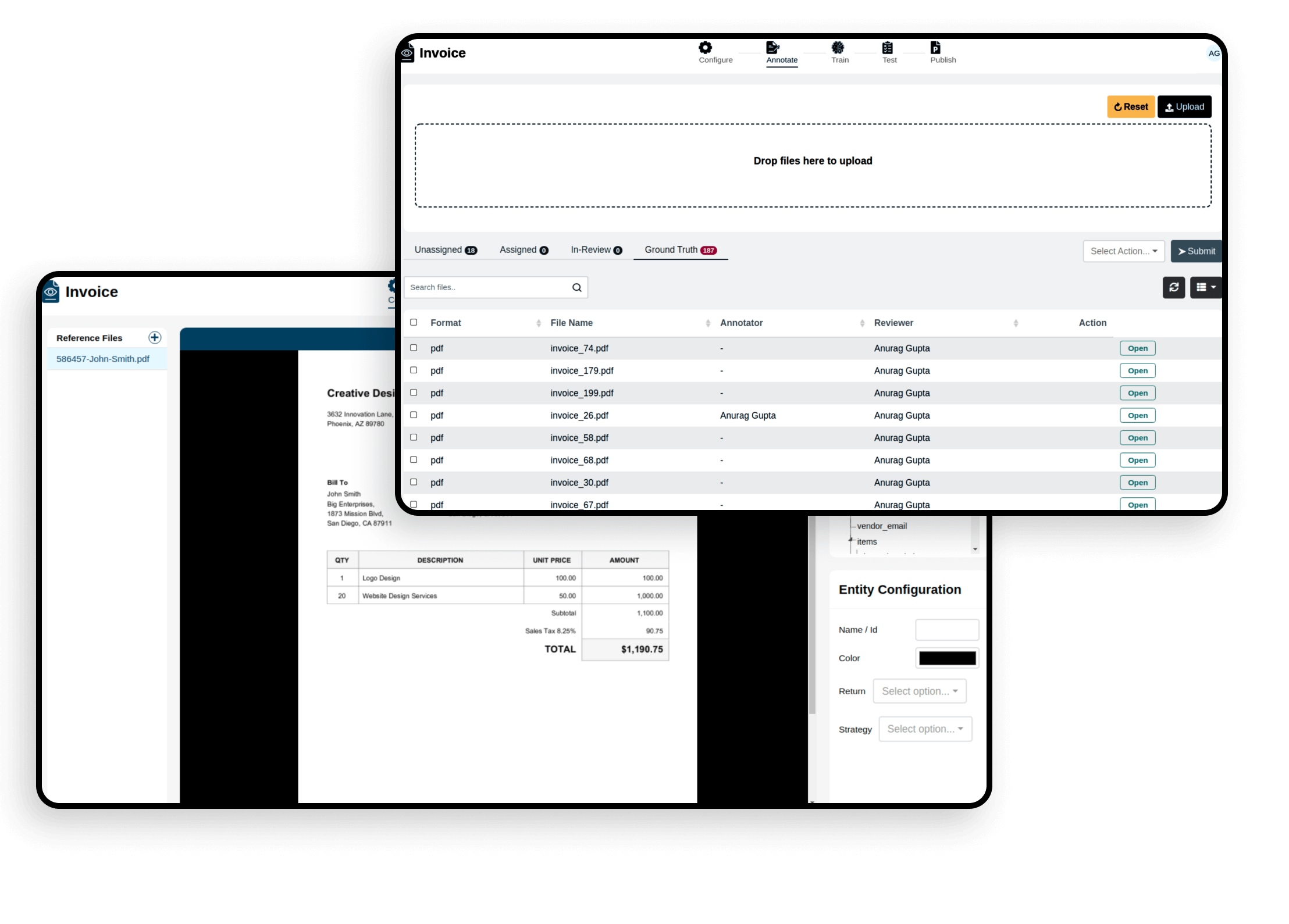Image resolution: width=1289 pixels, height=924 pixels.
Task: Toggle the select-all files checkbox
Action: tap(414, 322)
